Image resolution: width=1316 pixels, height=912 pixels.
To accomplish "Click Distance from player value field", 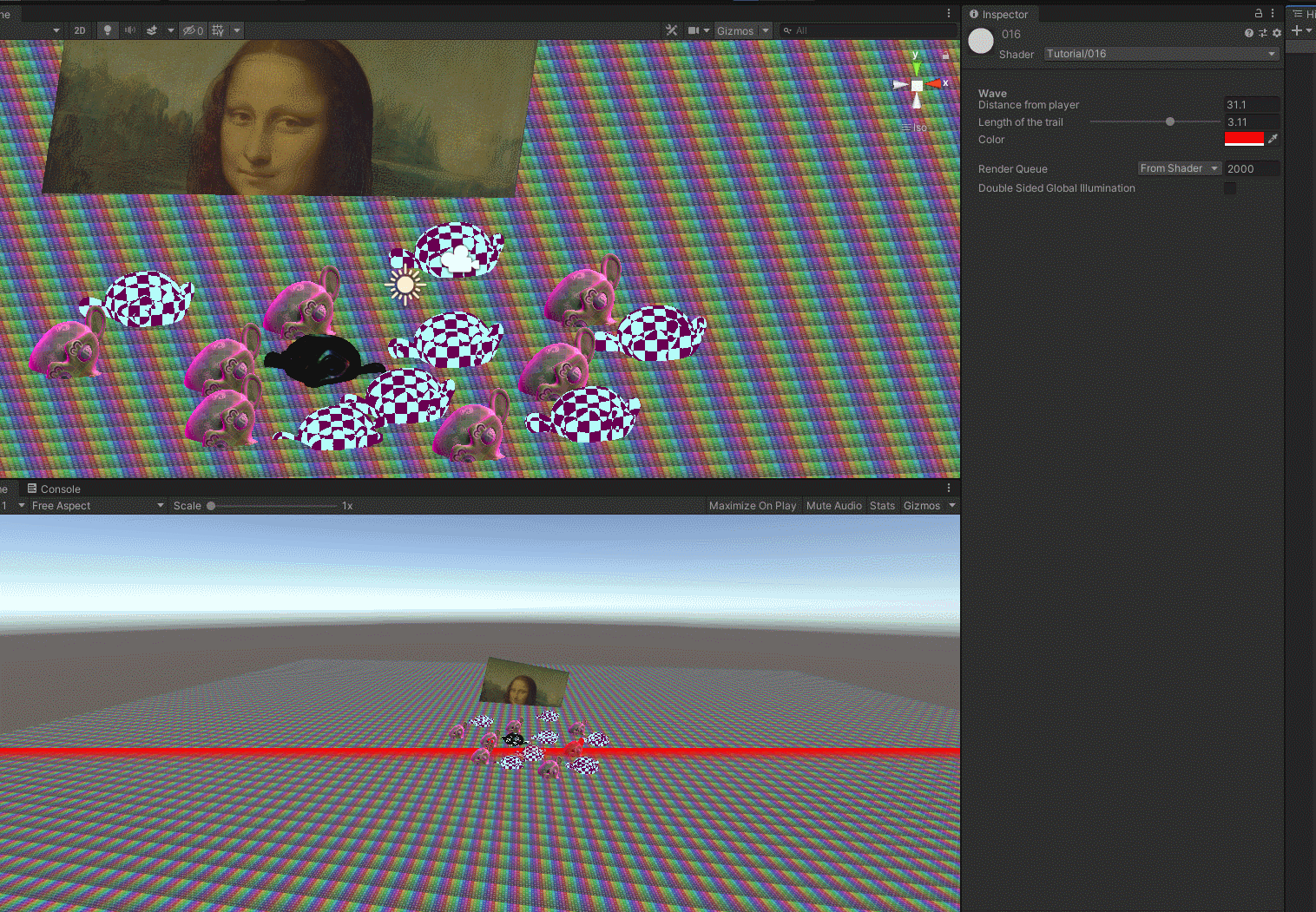I will point(1251,105).
